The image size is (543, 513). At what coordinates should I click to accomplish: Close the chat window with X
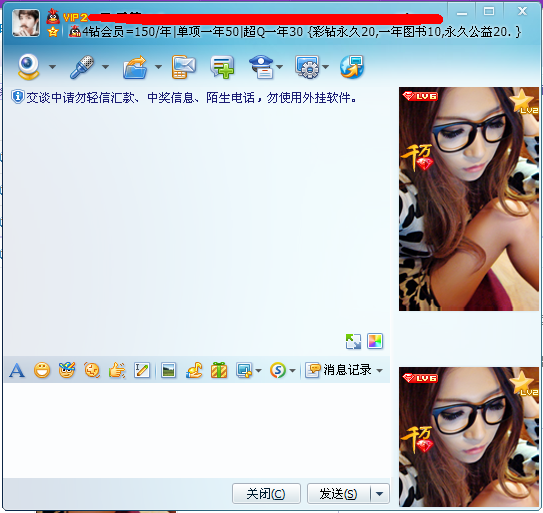(522, 12)
